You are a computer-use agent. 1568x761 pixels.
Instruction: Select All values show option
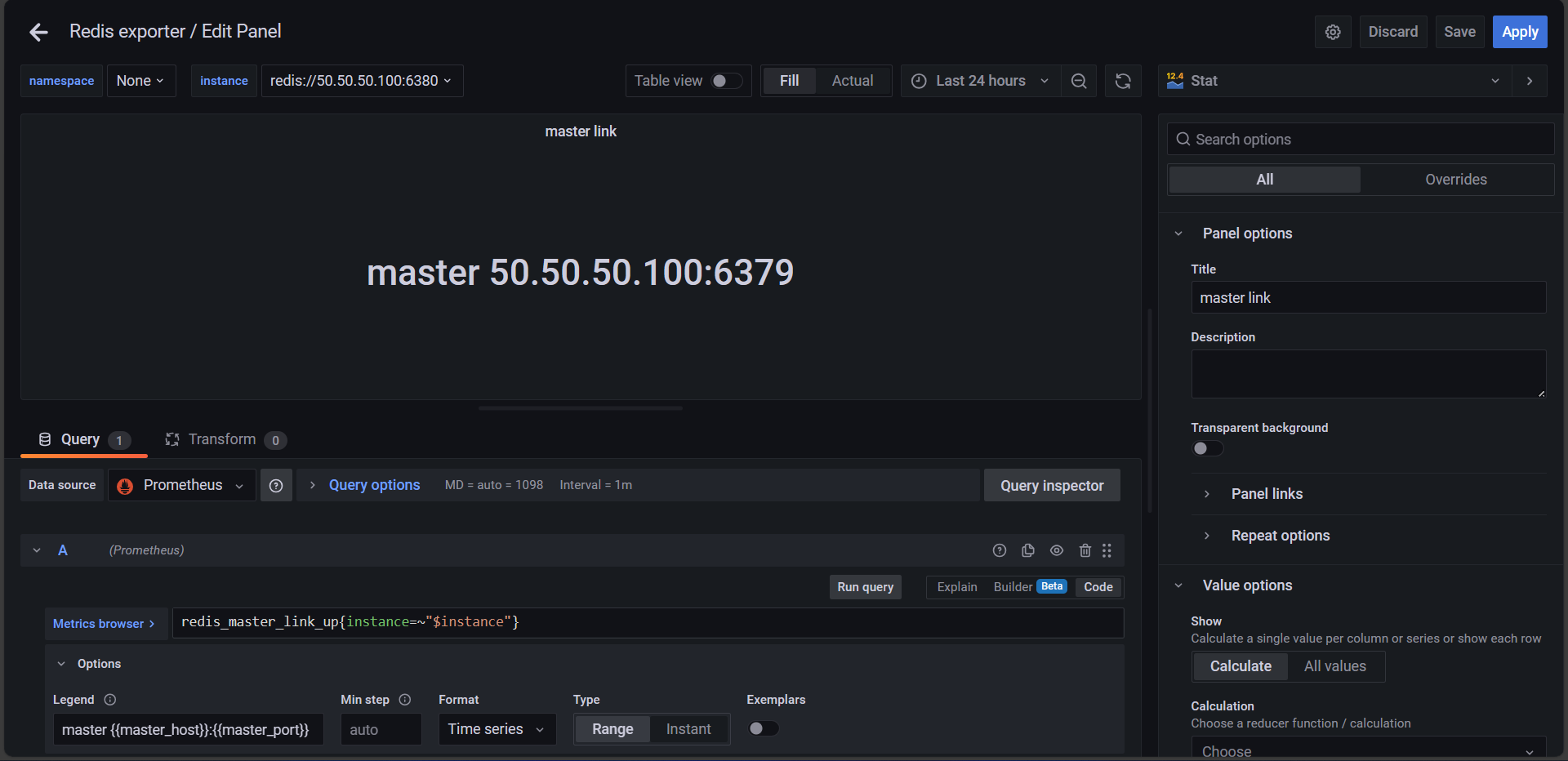click(1334, 666)
